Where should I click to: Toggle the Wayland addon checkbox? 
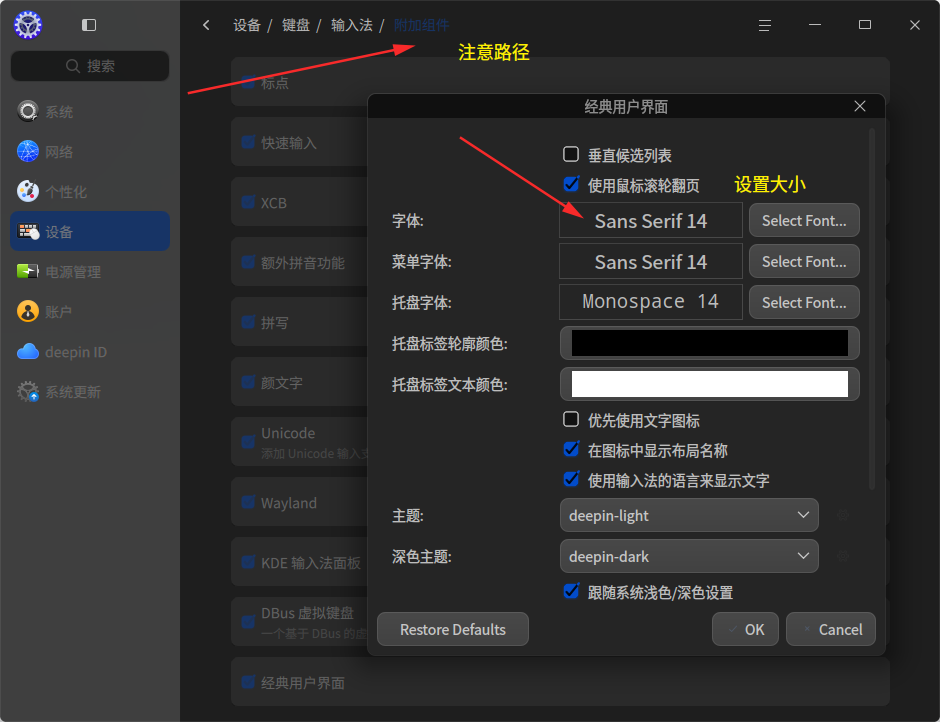pyautogui.click(x=248, y=502)
